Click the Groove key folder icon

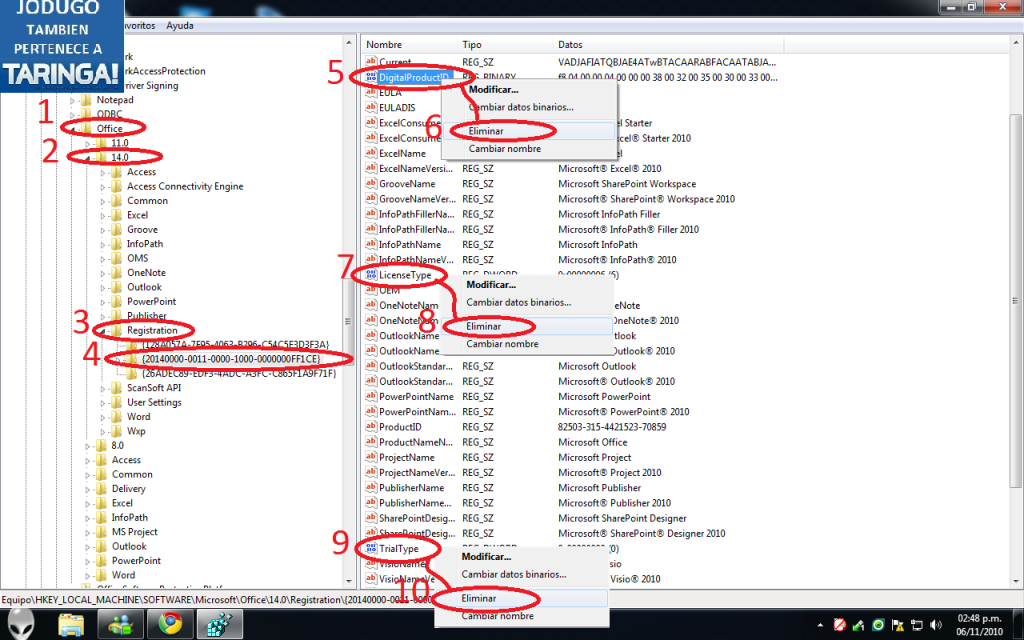(116, 229)
